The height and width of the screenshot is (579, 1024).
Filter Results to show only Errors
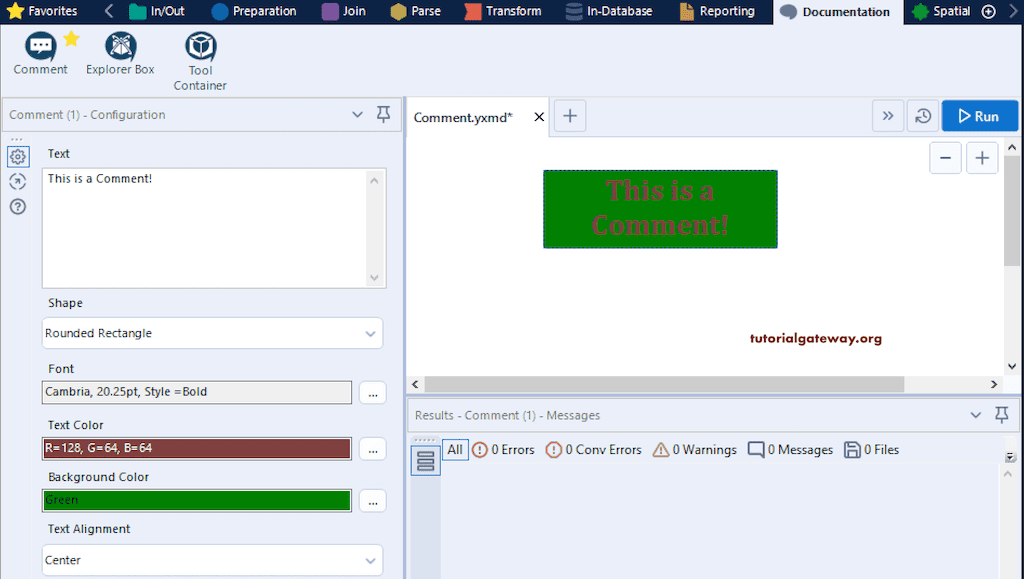click(x=504, y=450)
